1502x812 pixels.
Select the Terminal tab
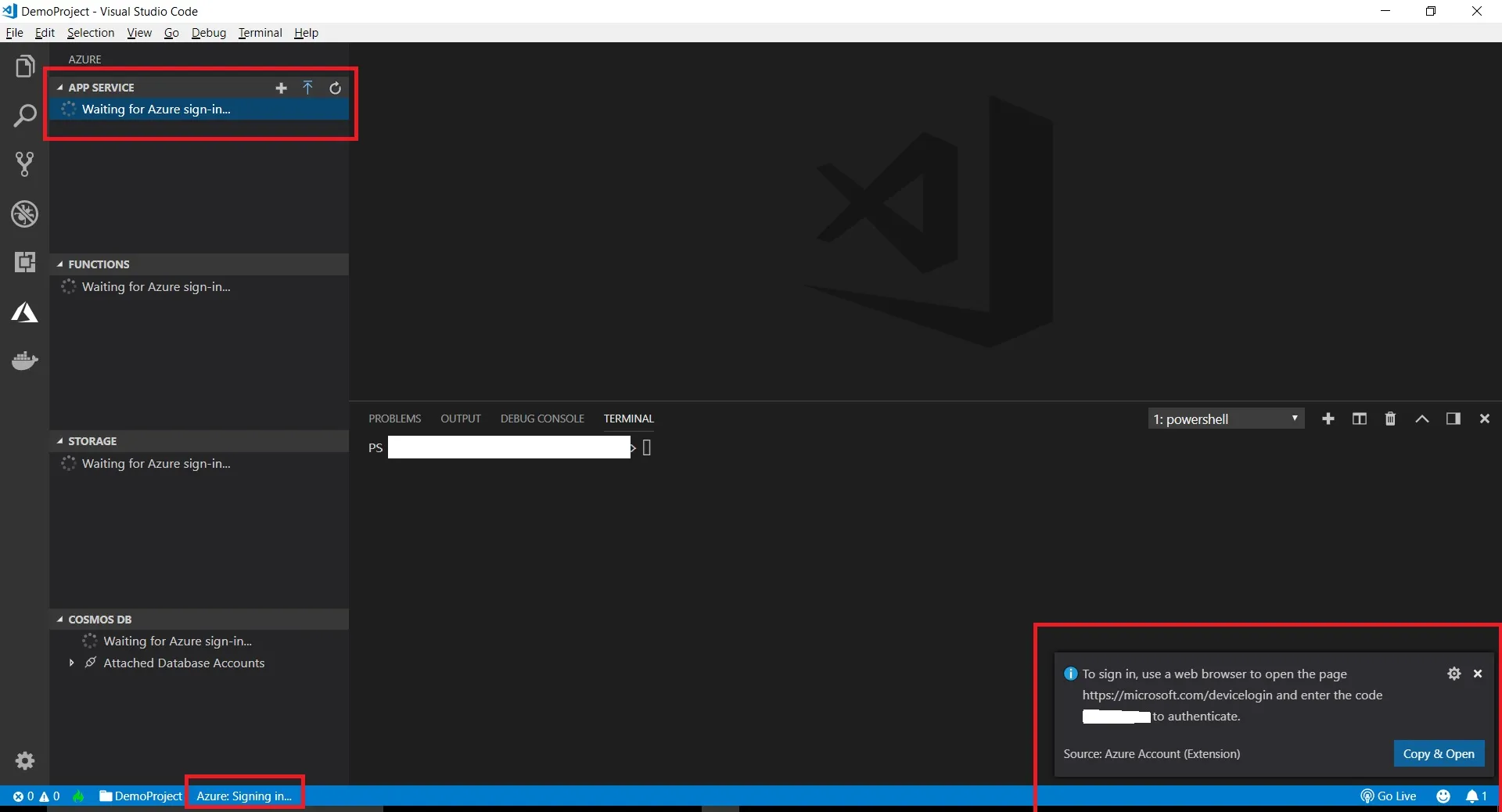tap(629, 419)
